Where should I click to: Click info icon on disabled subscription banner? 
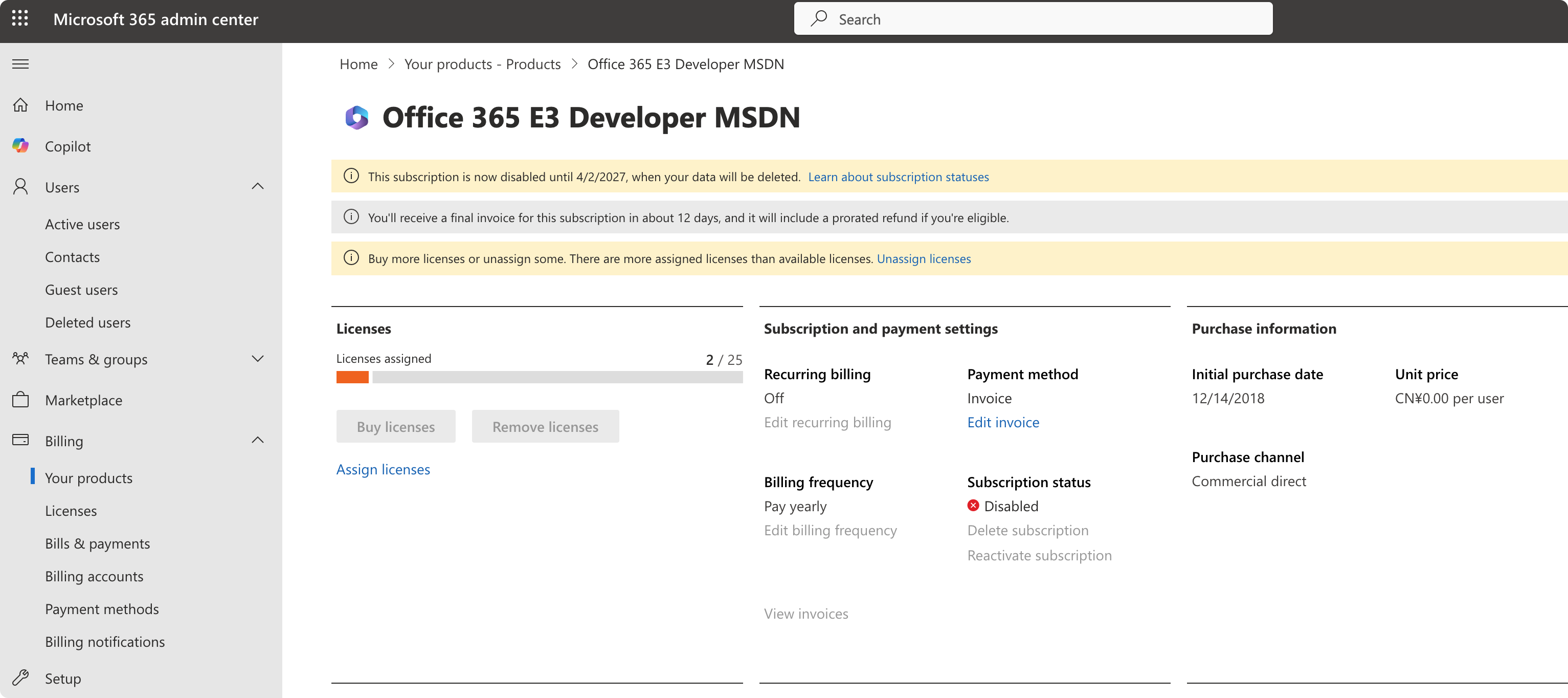tap(351, 176)
